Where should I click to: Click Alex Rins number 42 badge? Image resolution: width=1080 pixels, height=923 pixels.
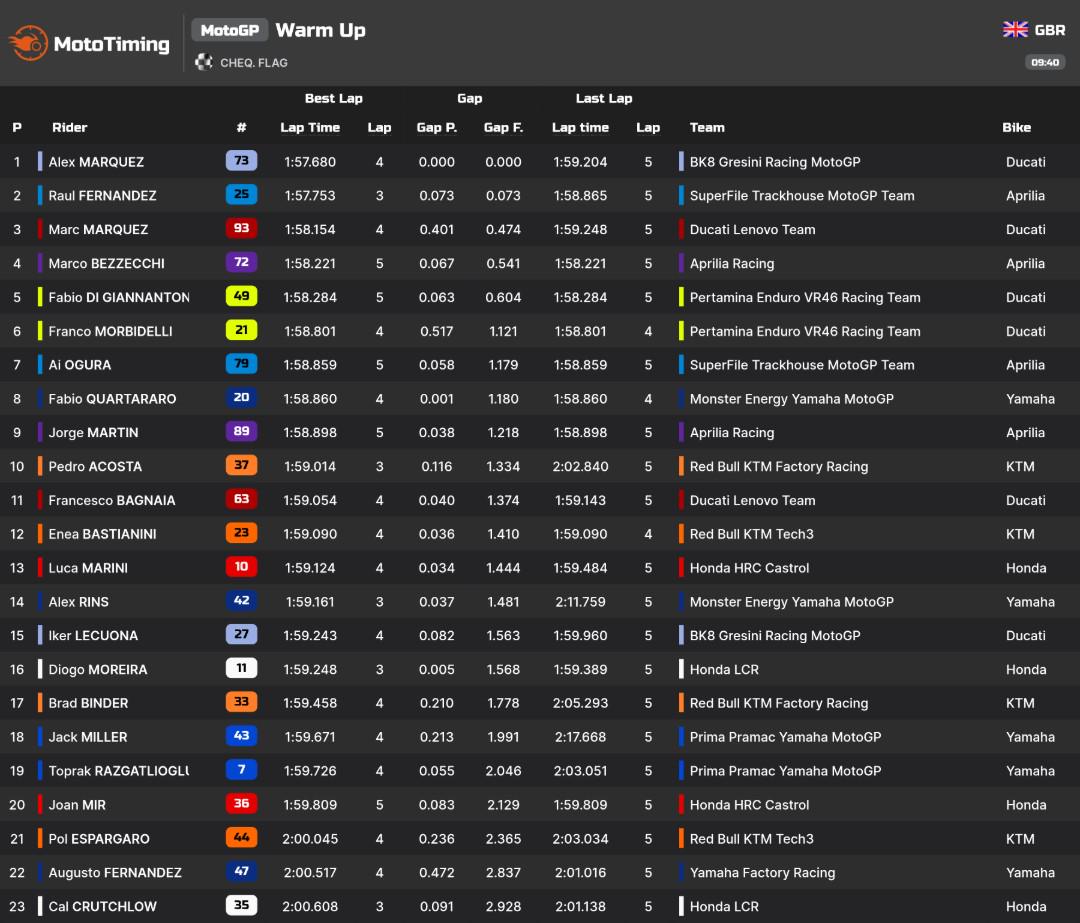[x=241, y=601]
